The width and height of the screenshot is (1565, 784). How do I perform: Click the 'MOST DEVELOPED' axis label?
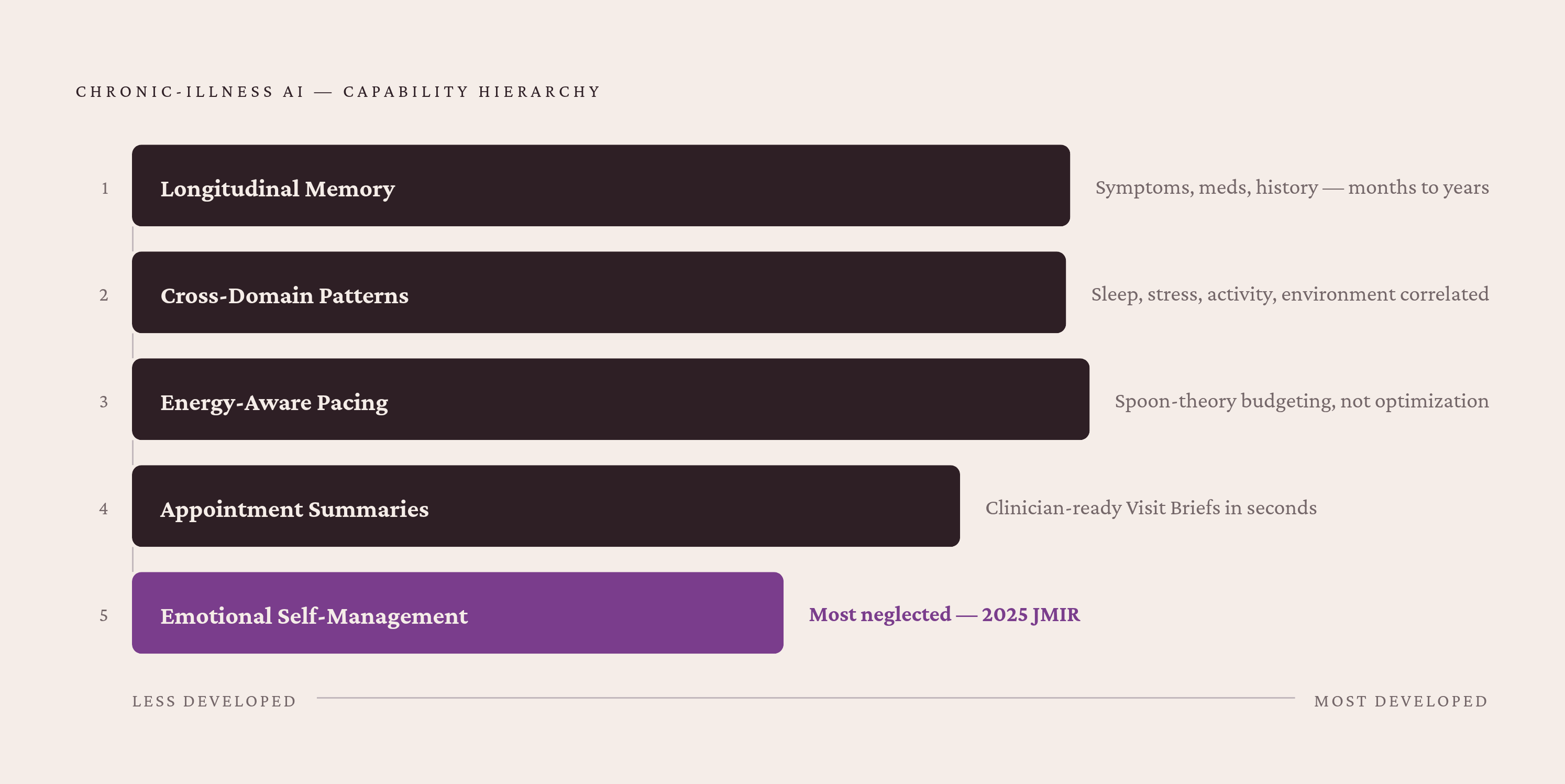[1401, 701]
